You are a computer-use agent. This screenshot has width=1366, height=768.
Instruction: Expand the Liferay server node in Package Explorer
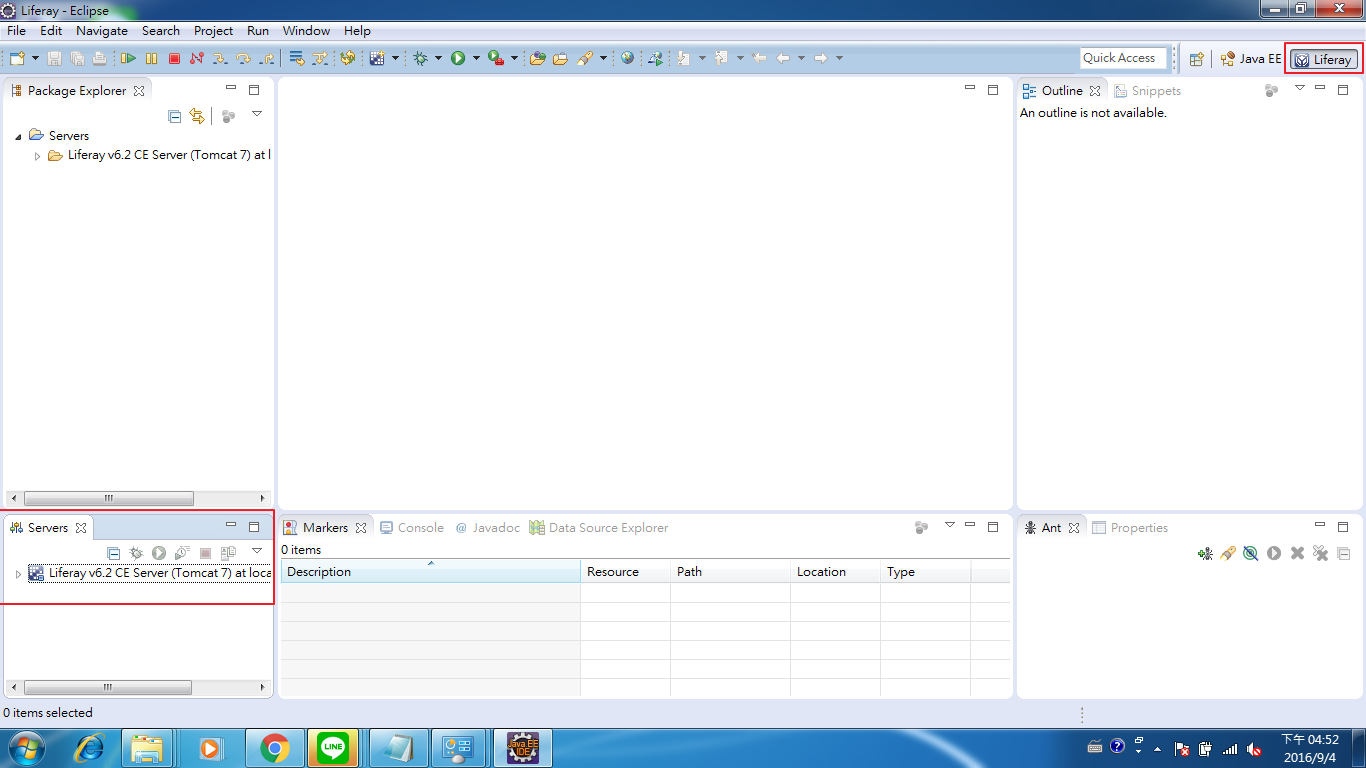[38, 156]
